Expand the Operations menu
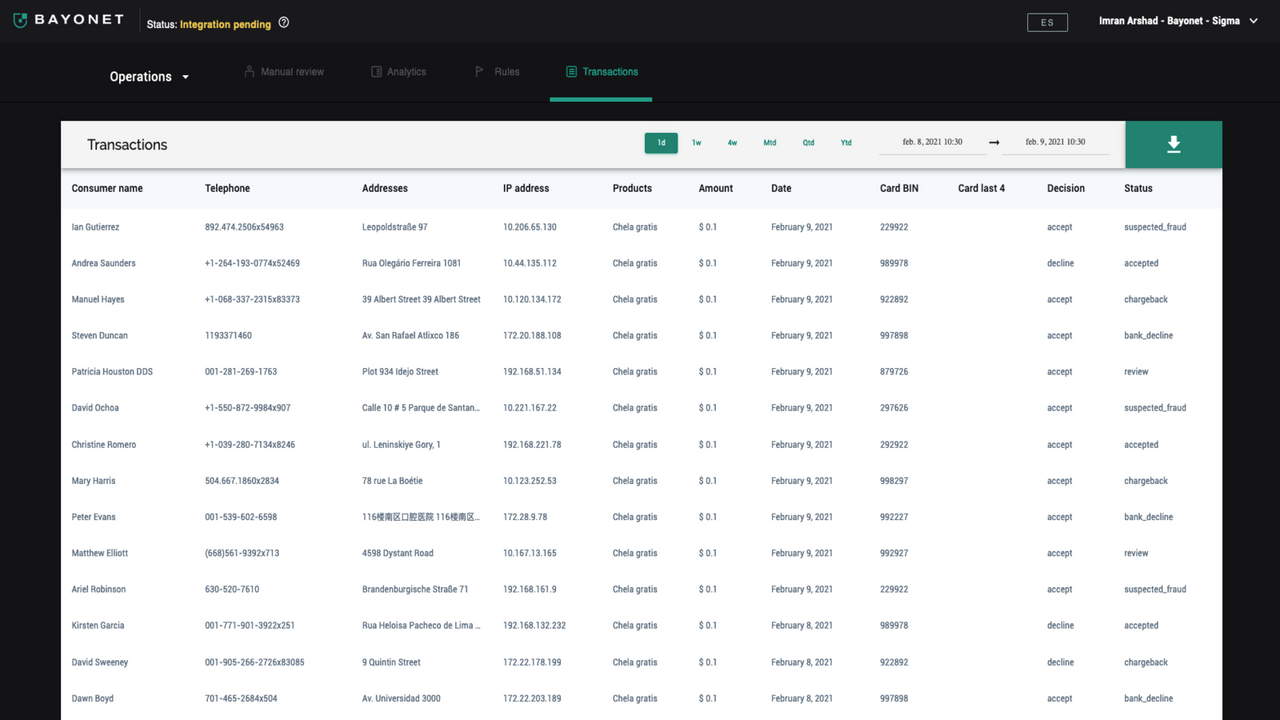Screen dimensions: 1280x720 click(150, 76)
